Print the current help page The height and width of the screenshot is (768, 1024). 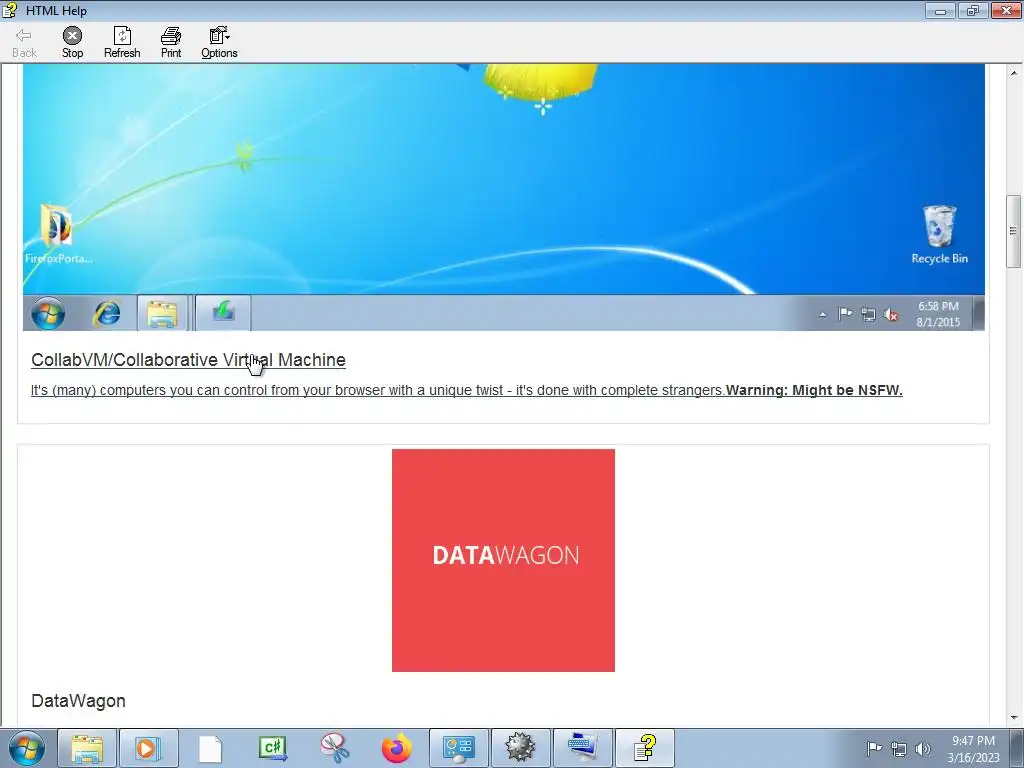[171, 43]
